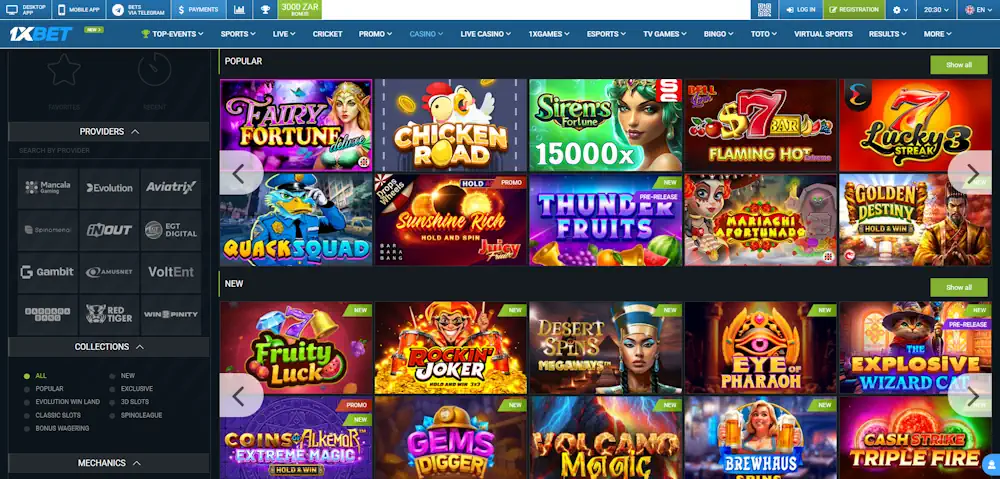
Task: Go to the Cricket menu item
Action: click(x=327, y=34)
